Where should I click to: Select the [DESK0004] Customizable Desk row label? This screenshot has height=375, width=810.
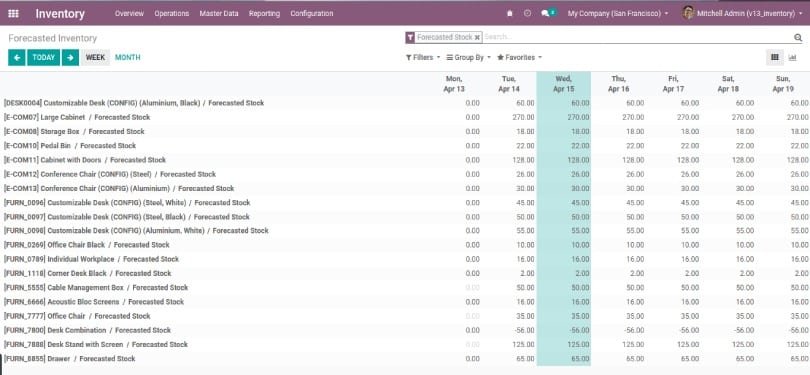pyautogui.click(x=134, y=103)
